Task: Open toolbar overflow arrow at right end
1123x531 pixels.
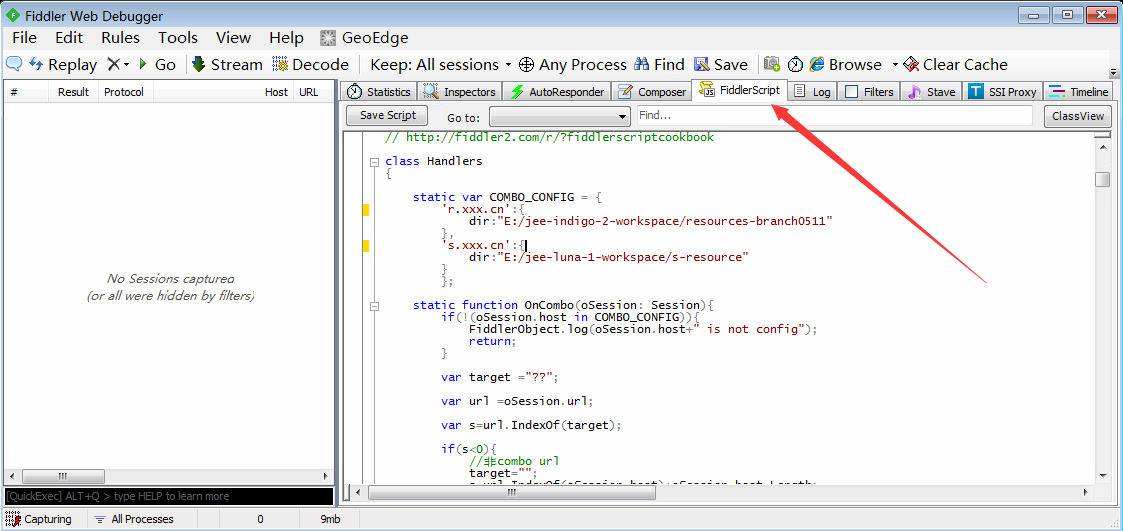Action: pos(1113,72)
